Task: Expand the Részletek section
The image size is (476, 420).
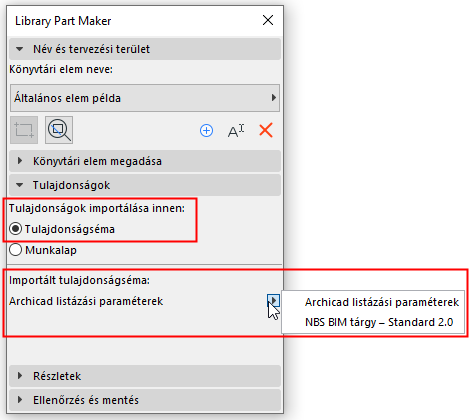Action: coord(145,376)
